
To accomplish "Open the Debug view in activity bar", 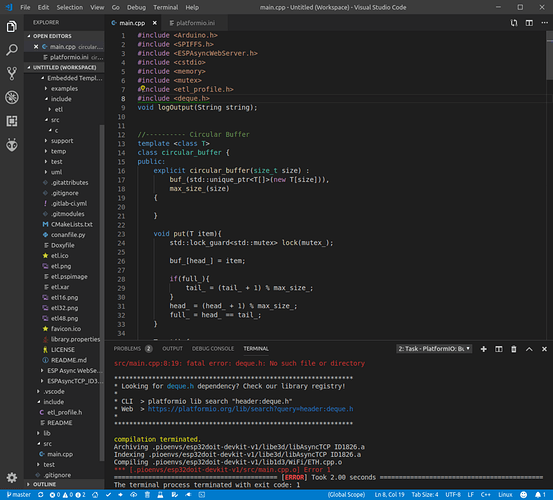I will [12, 97].
